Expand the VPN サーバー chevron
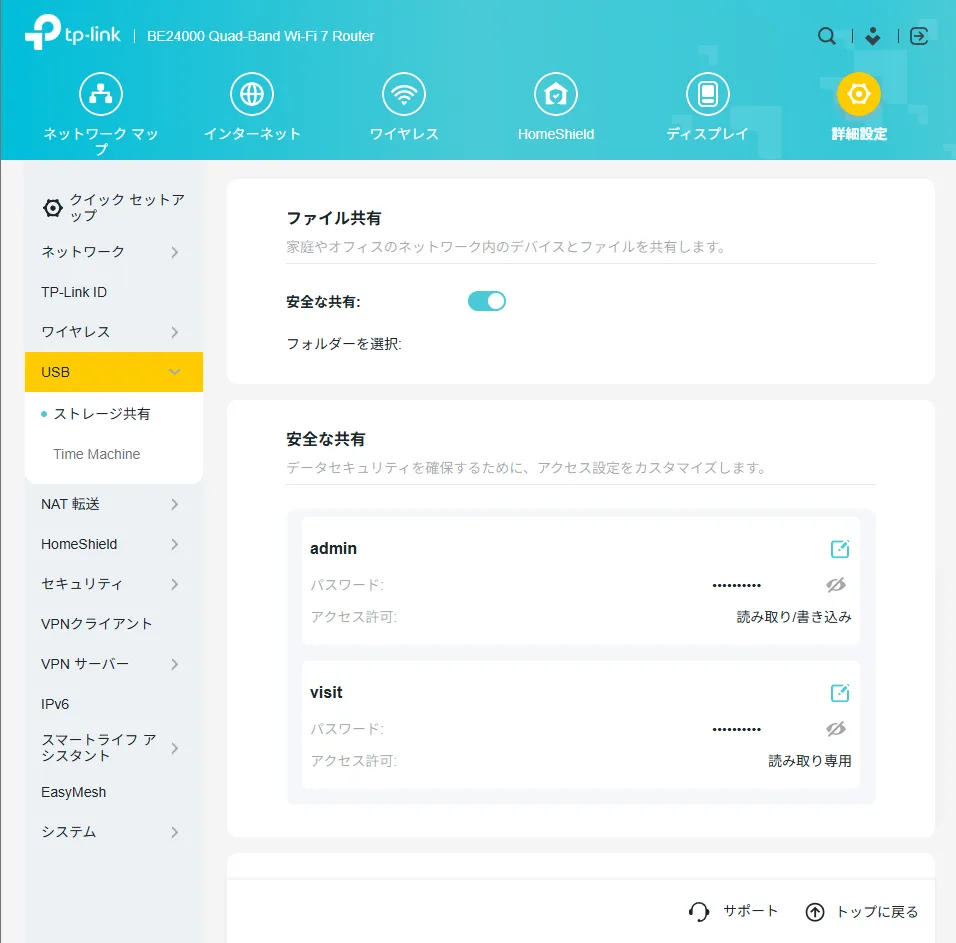 [x=175, y=664]
